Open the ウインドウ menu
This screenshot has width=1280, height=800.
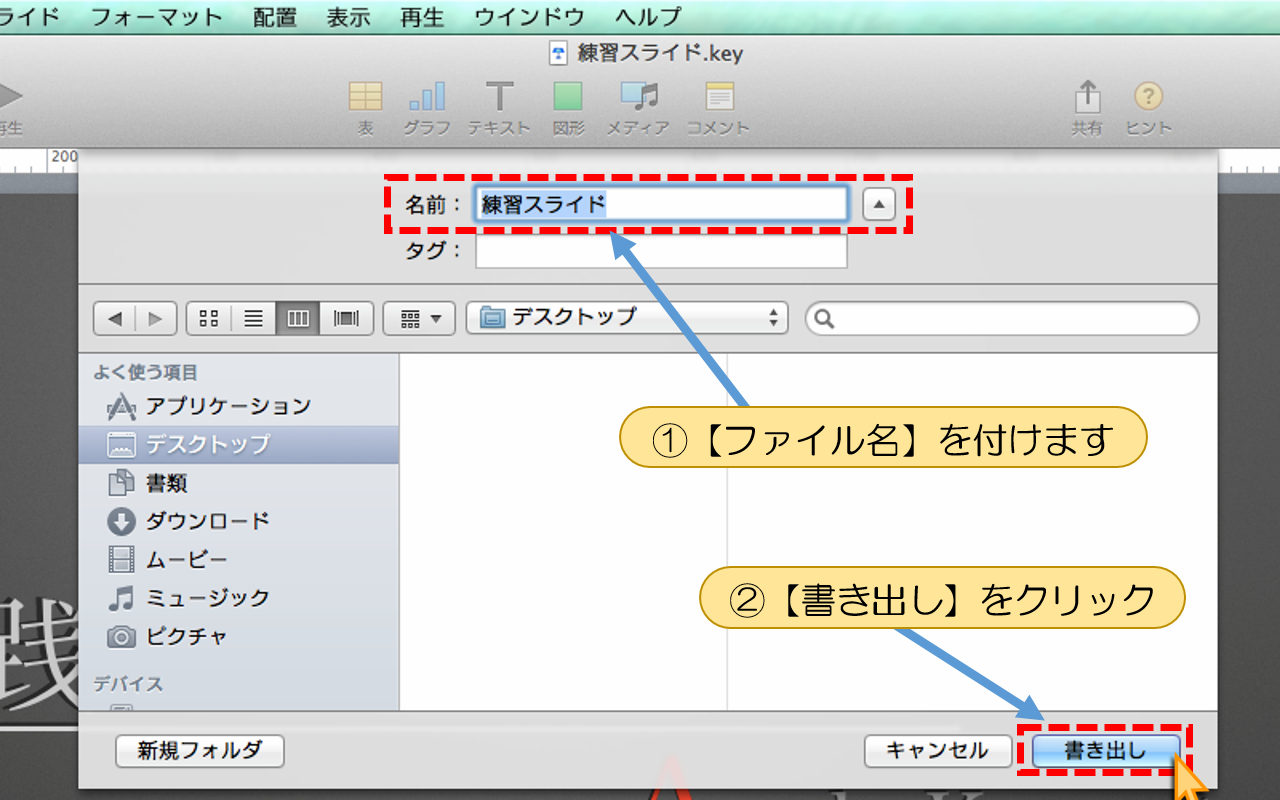[x=529, y=16]
